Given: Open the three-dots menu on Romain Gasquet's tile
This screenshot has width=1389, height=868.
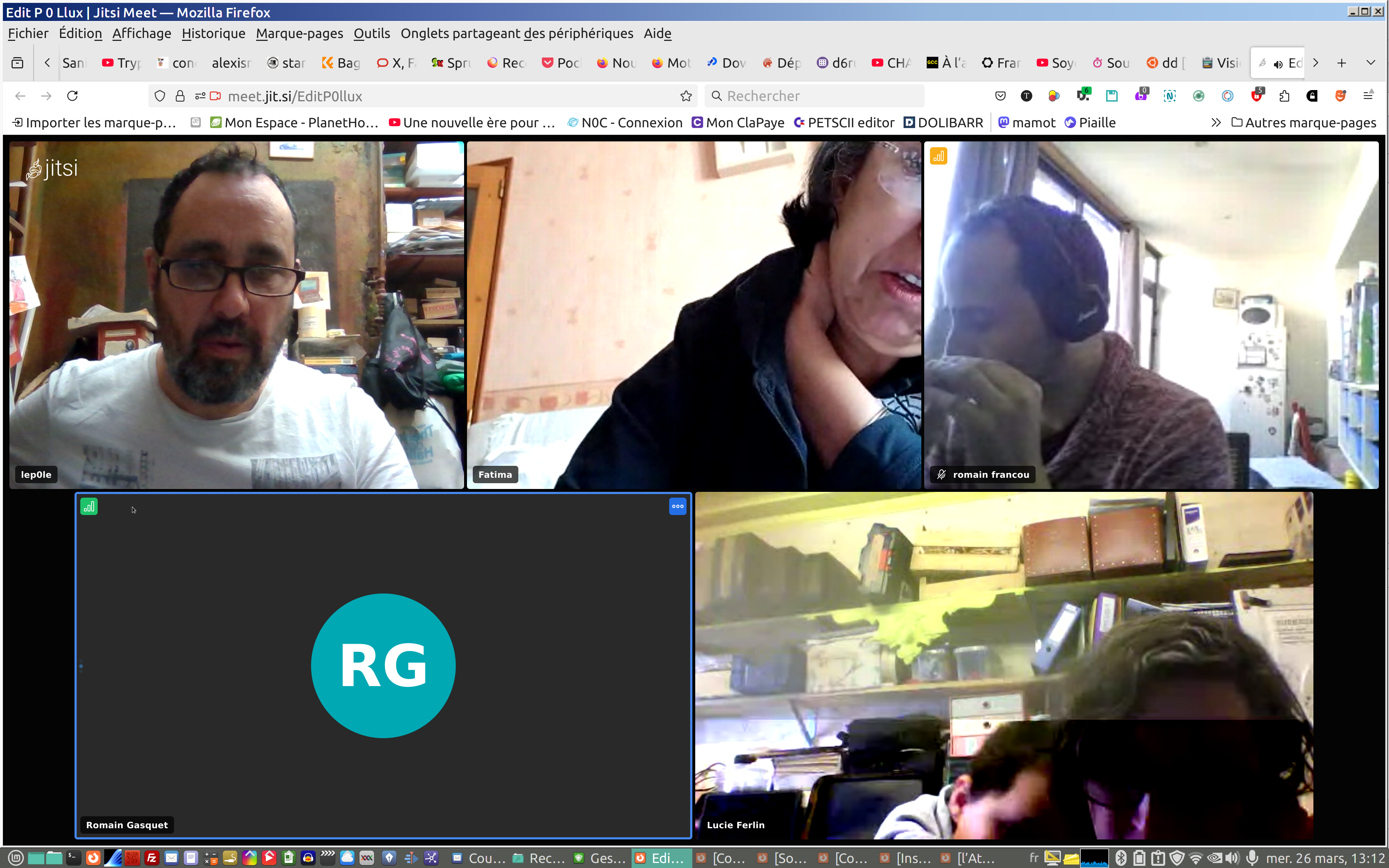Looking at the screenshot, I should tap(677, 506).
